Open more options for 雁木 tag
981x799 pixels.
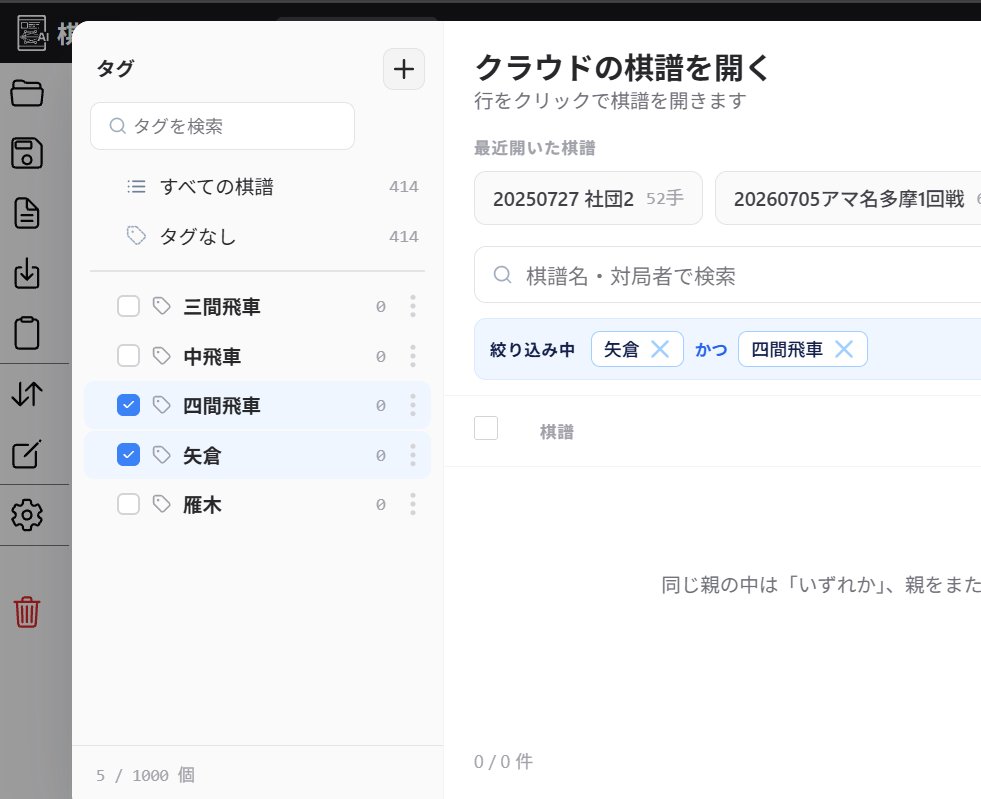pyautogui.click(x=413, y=504)
